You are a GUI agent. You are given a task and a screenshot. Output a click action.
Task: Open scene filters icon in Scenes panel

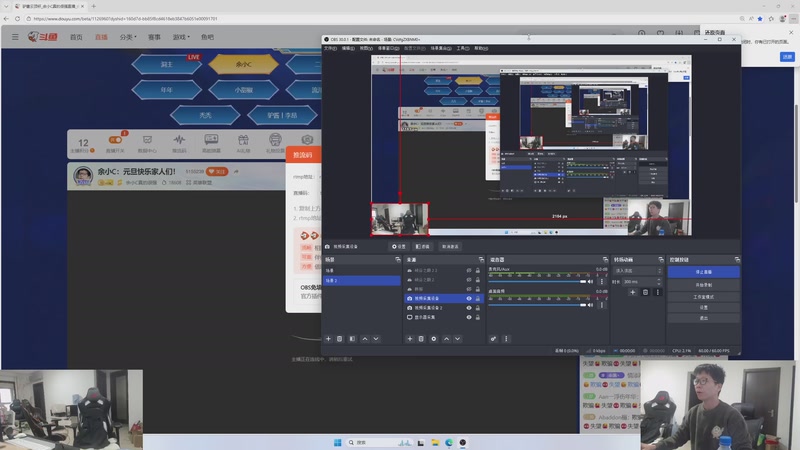(x=352, y=339)
